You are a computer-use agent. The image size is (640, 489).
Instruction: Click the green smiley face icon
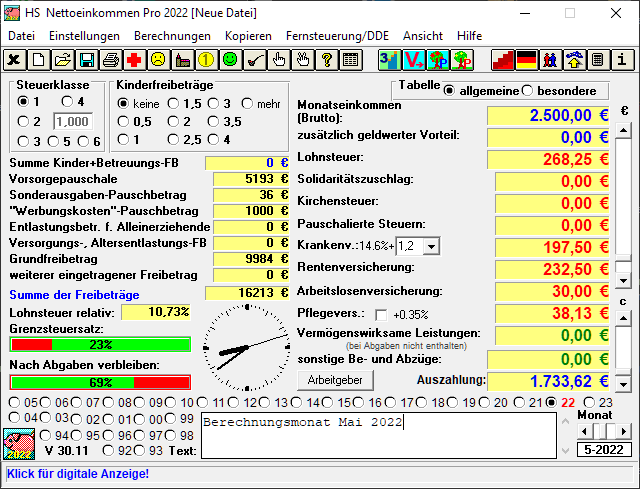click(230, 60)
